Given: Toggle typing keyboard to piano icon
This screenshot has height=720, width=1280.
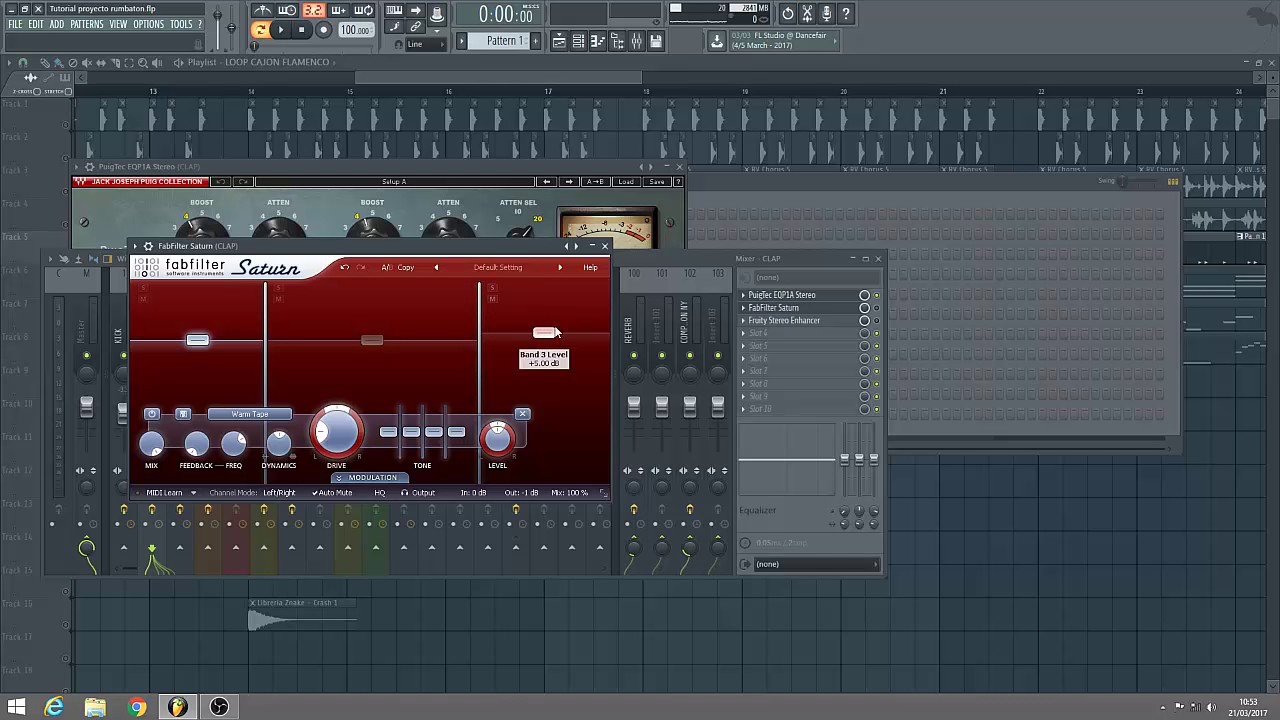Looking at the screenshot, I should pyautogui.click(x=394, y=11).
